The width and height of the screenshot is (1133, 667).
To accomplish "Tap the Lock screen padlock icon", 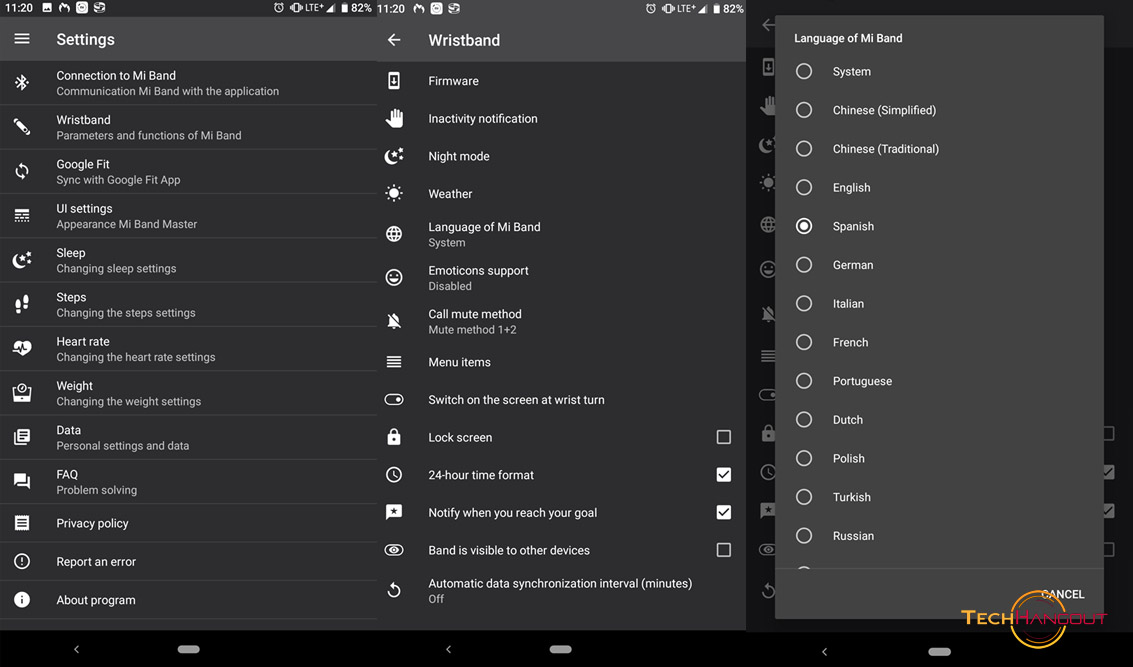I will pos(394,436).
